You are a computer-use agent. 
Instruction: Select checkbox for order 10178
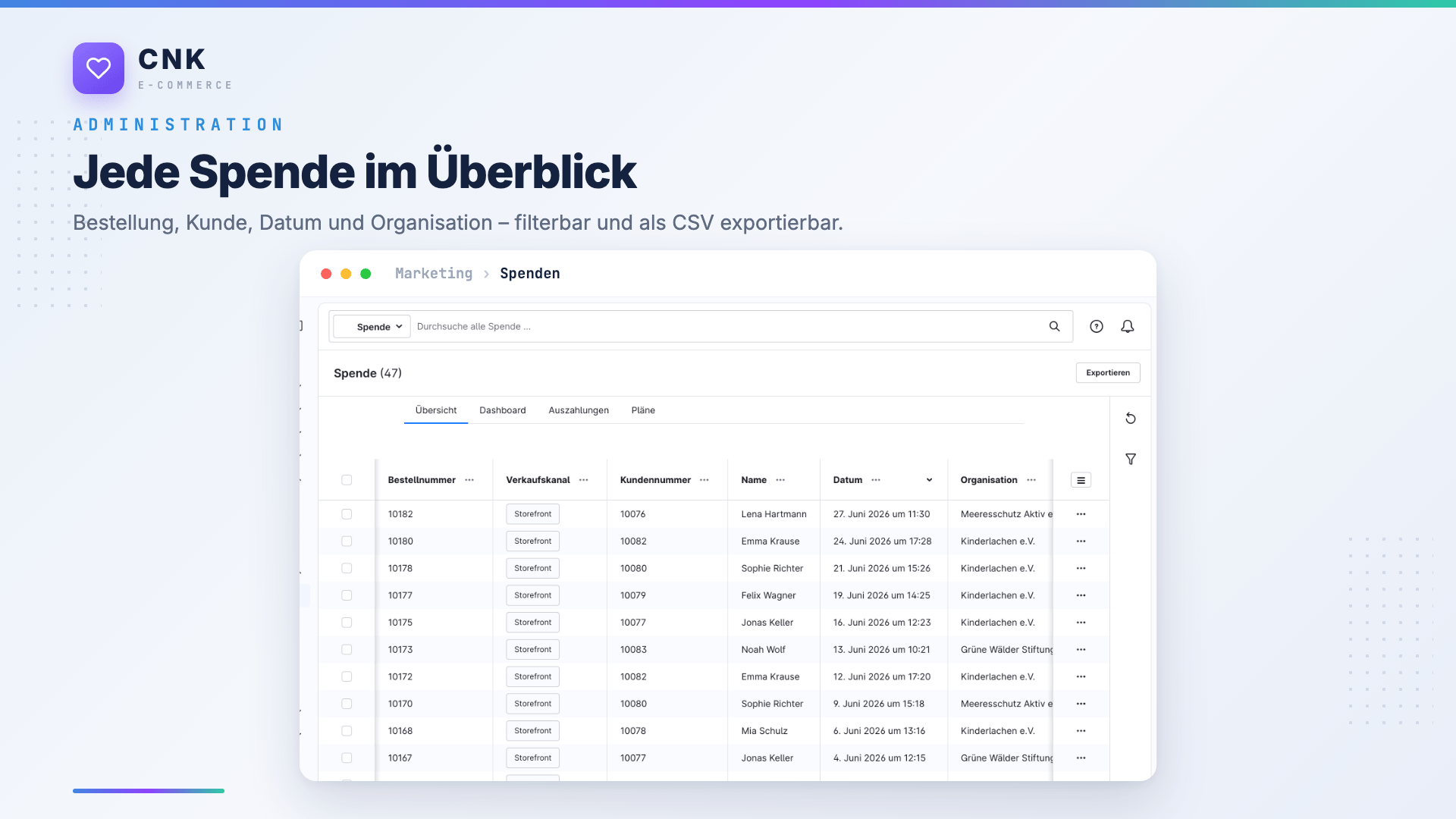click(x=347, y=568)
